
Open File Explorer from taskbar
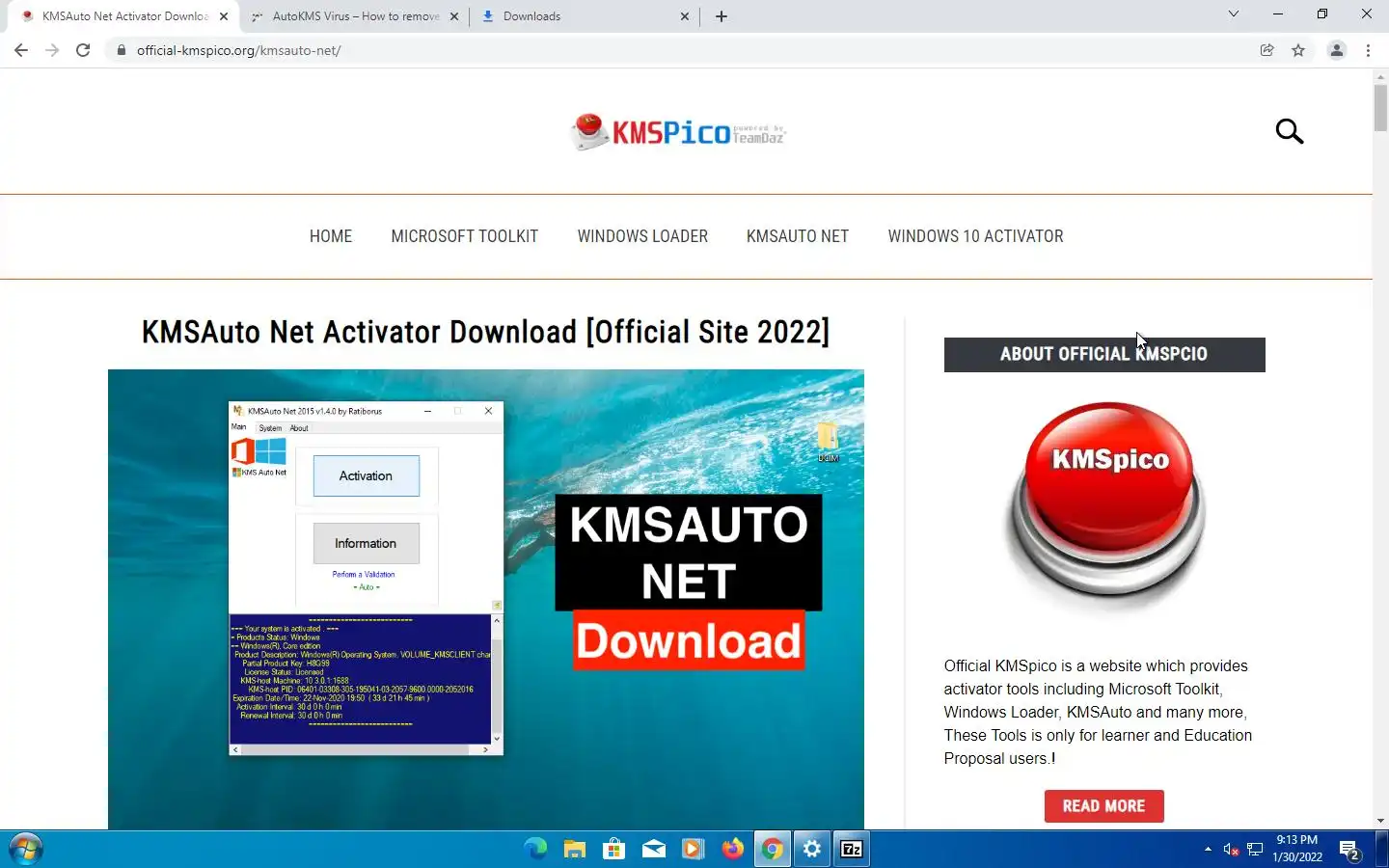[x=575, y=849]
